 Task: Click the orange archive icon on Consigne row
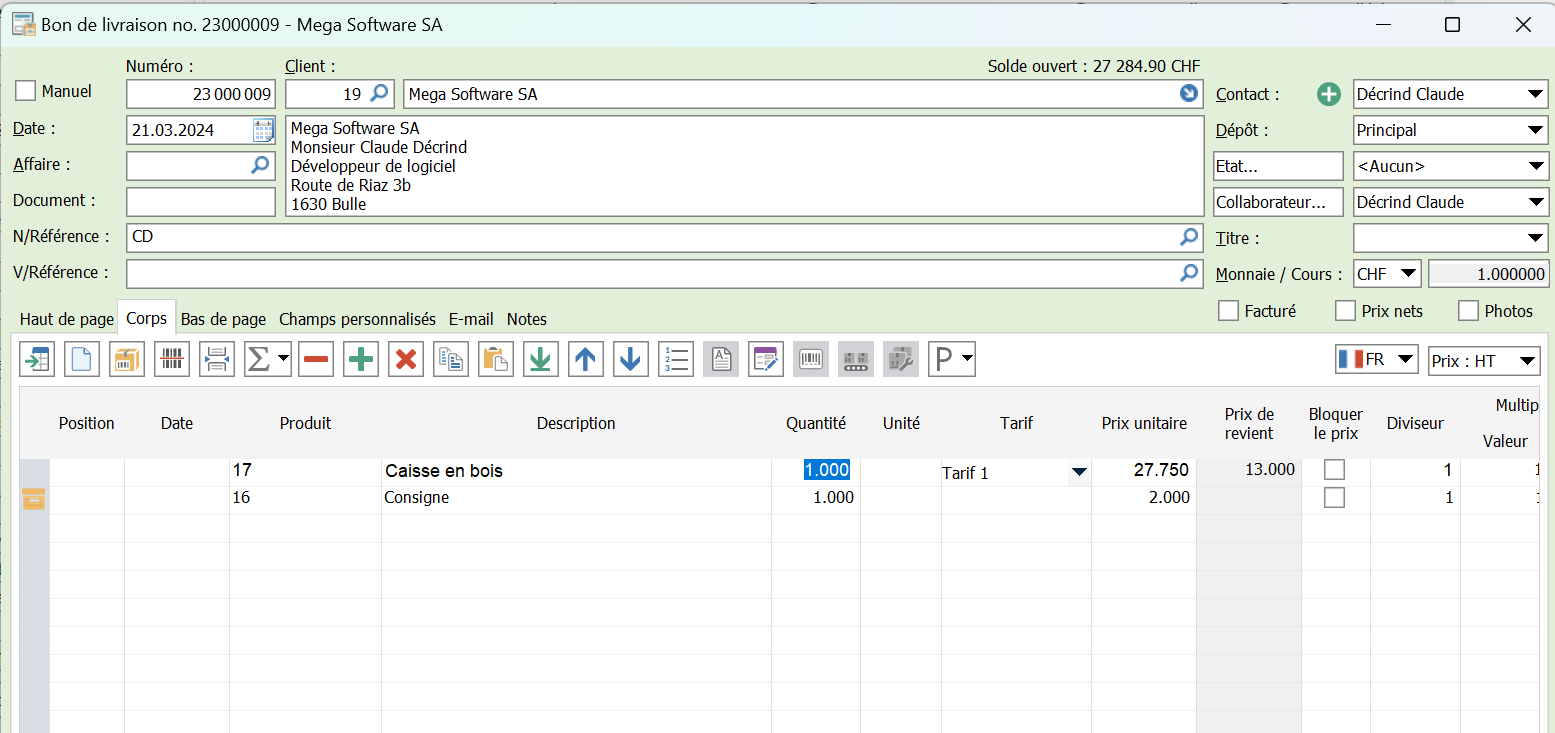pyautogui.click(x=34, y=498)
